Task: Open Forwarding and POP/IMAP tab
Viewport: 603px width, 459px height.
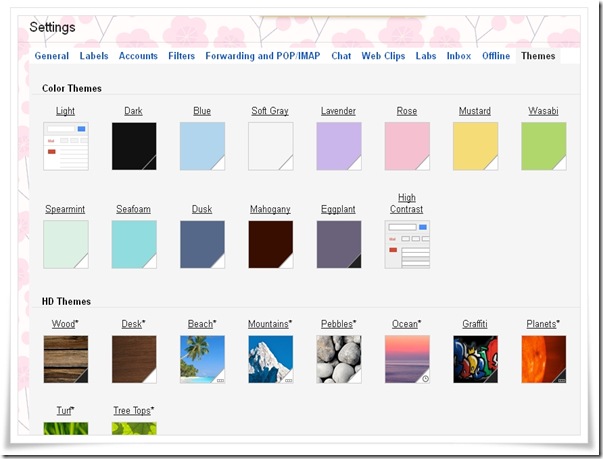Action: coord(263,56)
